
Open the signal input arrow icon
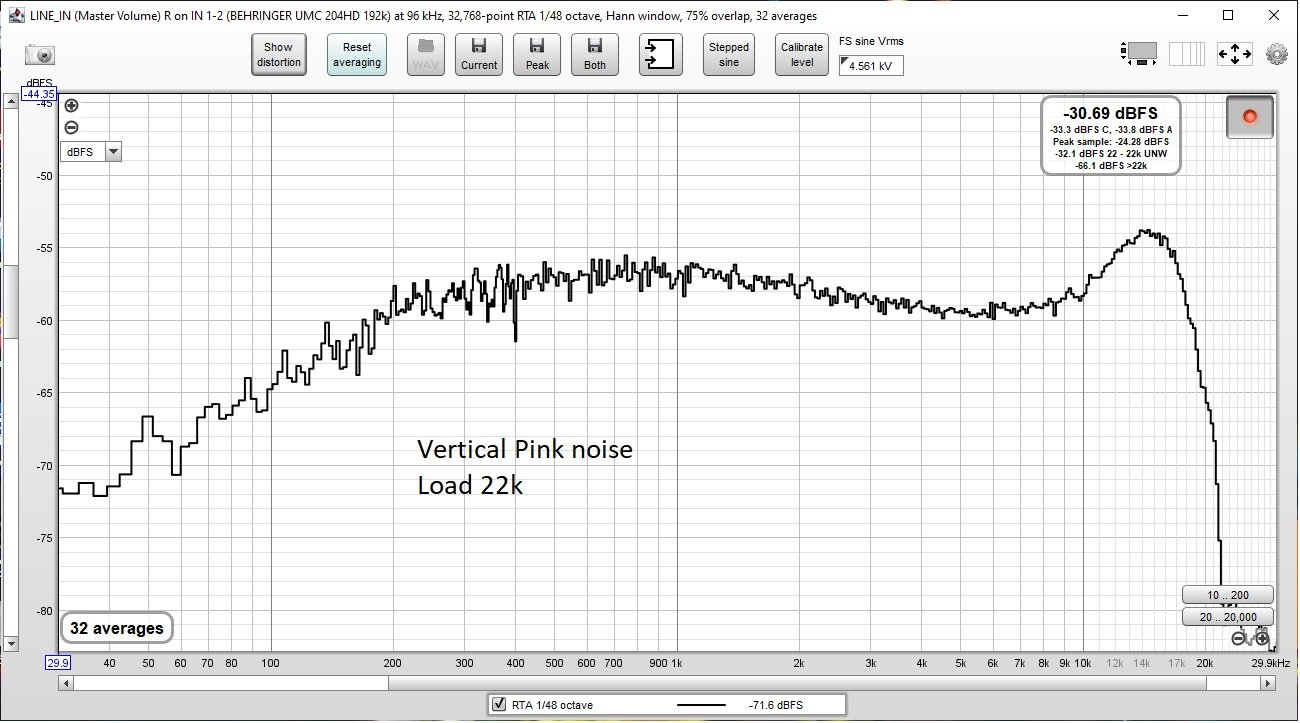coord(661,55)
